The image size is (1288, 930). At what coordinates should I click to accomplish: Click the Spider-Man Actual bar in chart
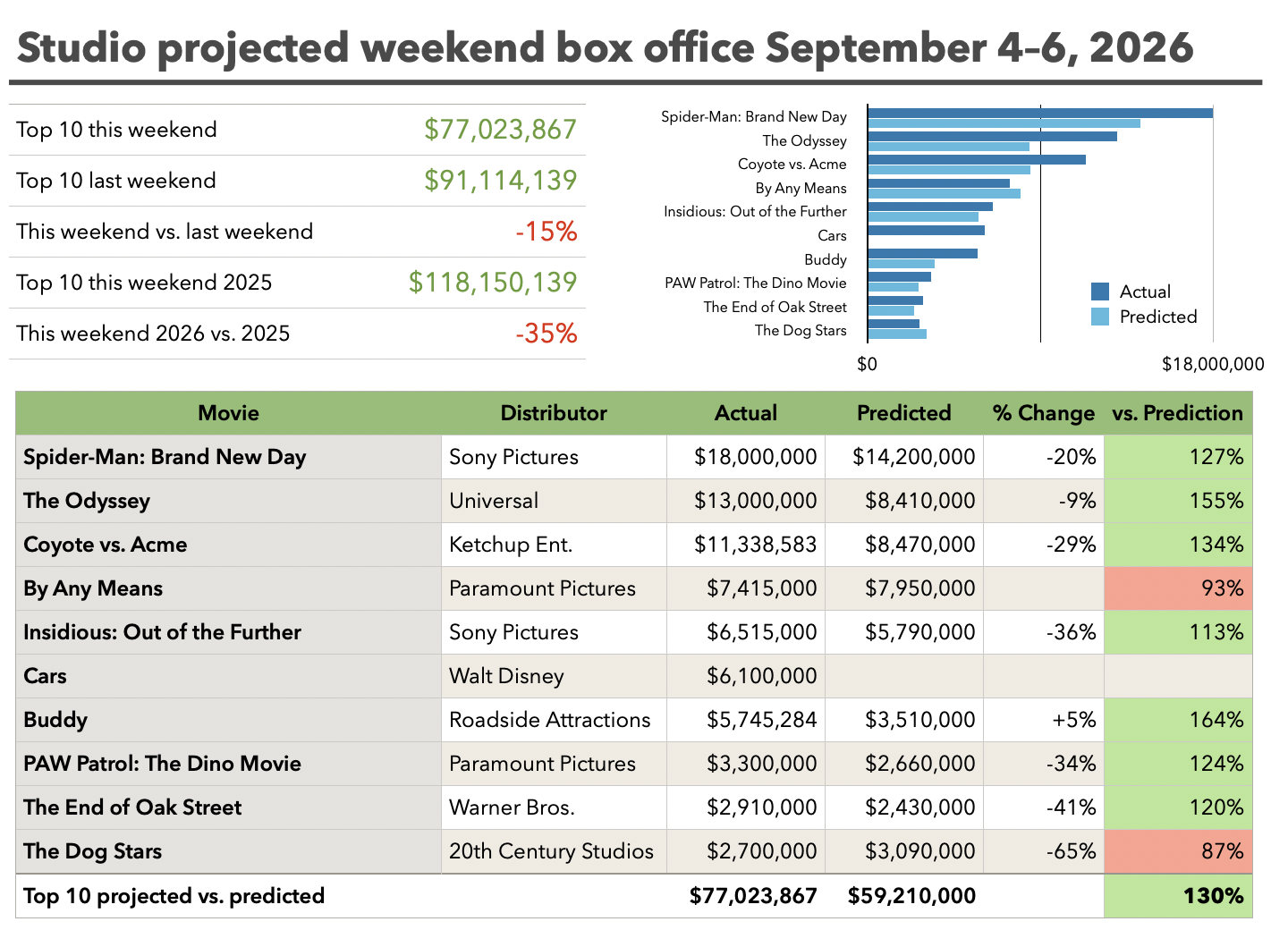[x=1040, y=113]
